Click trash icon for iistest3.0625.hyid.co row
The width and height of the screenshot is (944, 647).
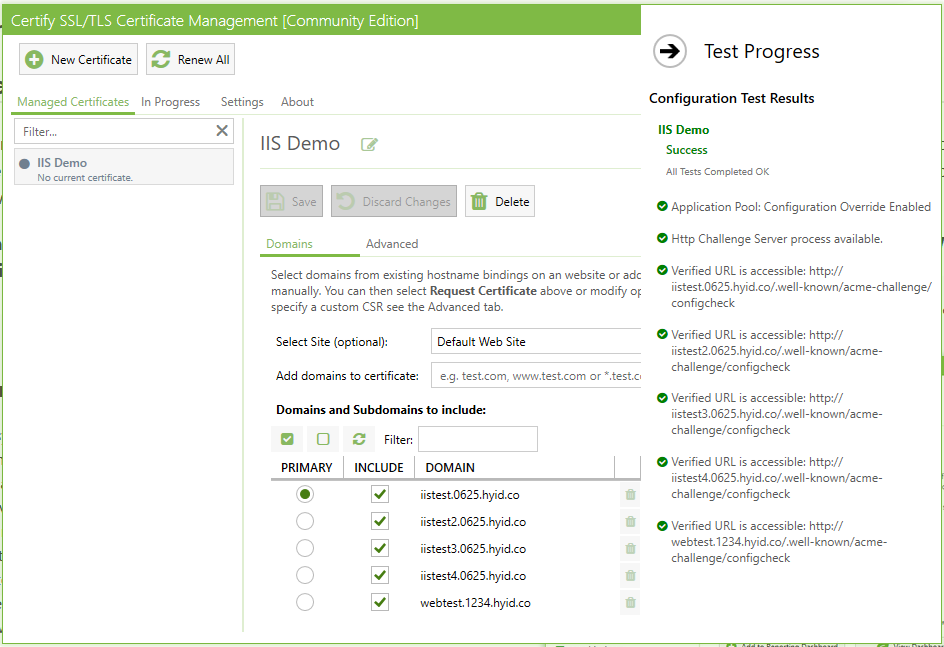tap(630, 548)
